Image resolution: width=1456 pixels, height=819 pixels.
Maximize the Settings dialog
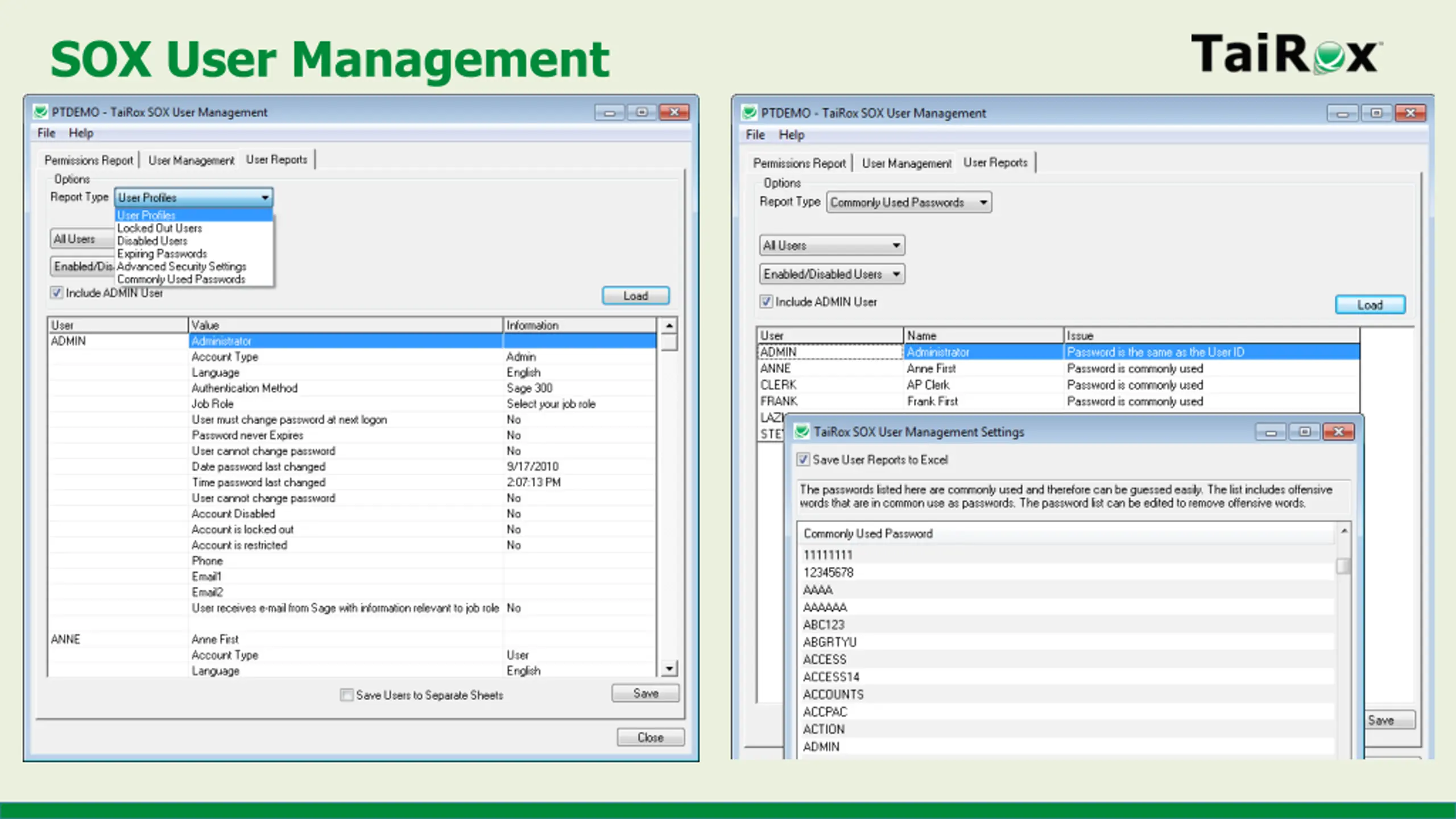(x=1305, y=432)
